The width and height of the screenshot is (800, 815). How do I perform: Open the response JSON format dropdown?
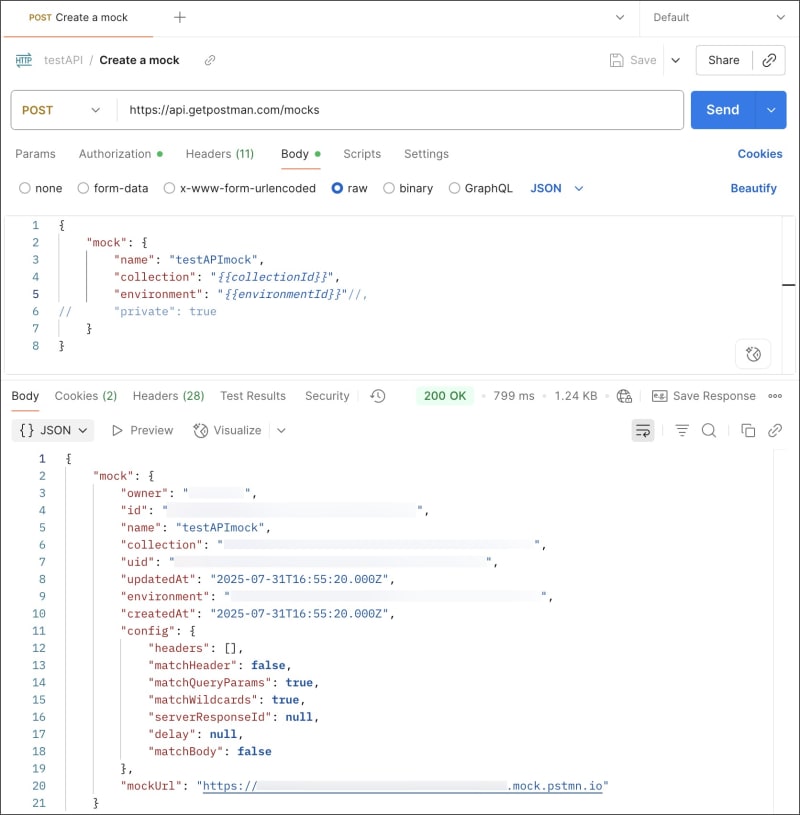[x=53, y=430]
